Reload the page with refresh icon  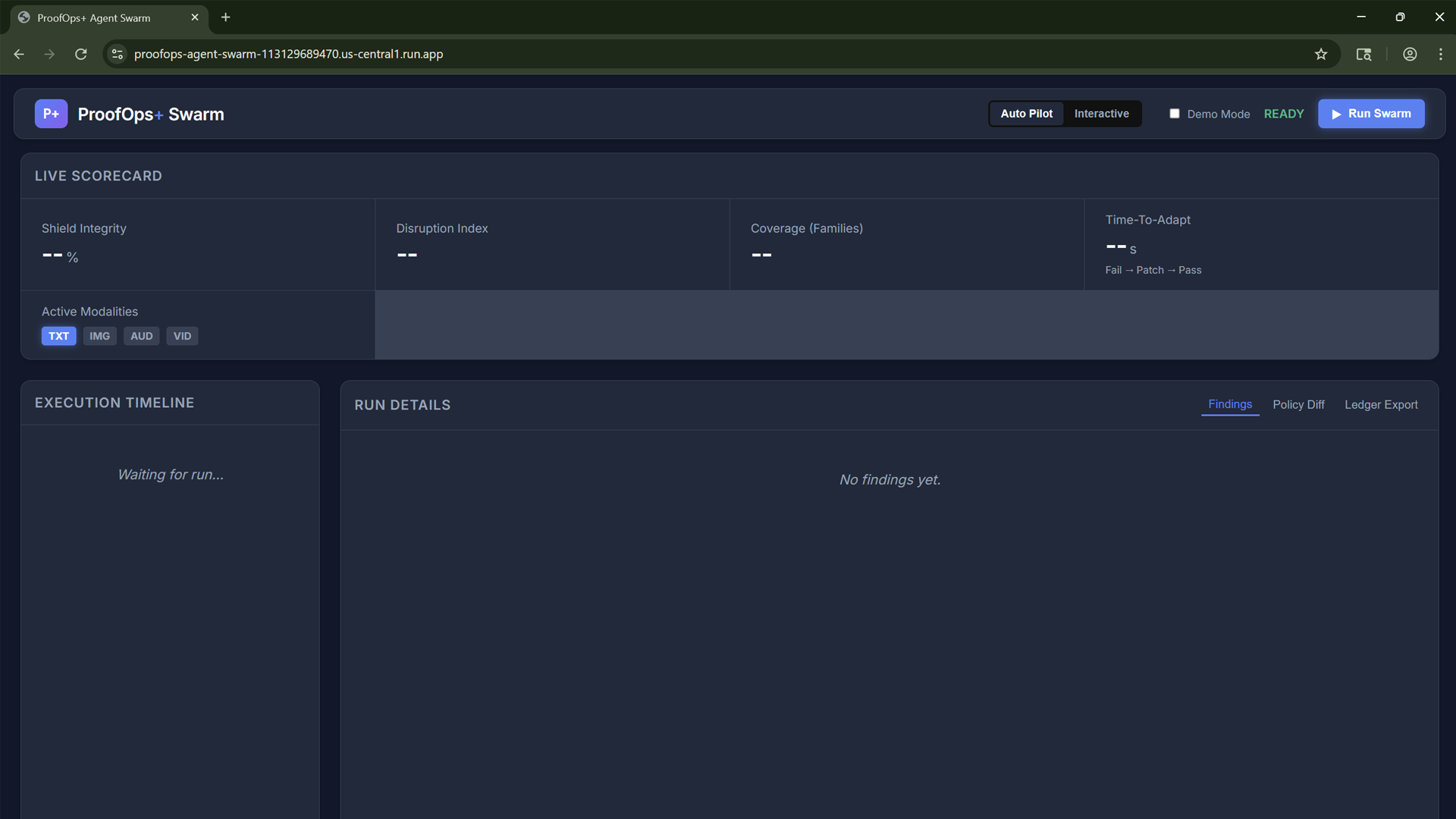click(x=80, y=54)
